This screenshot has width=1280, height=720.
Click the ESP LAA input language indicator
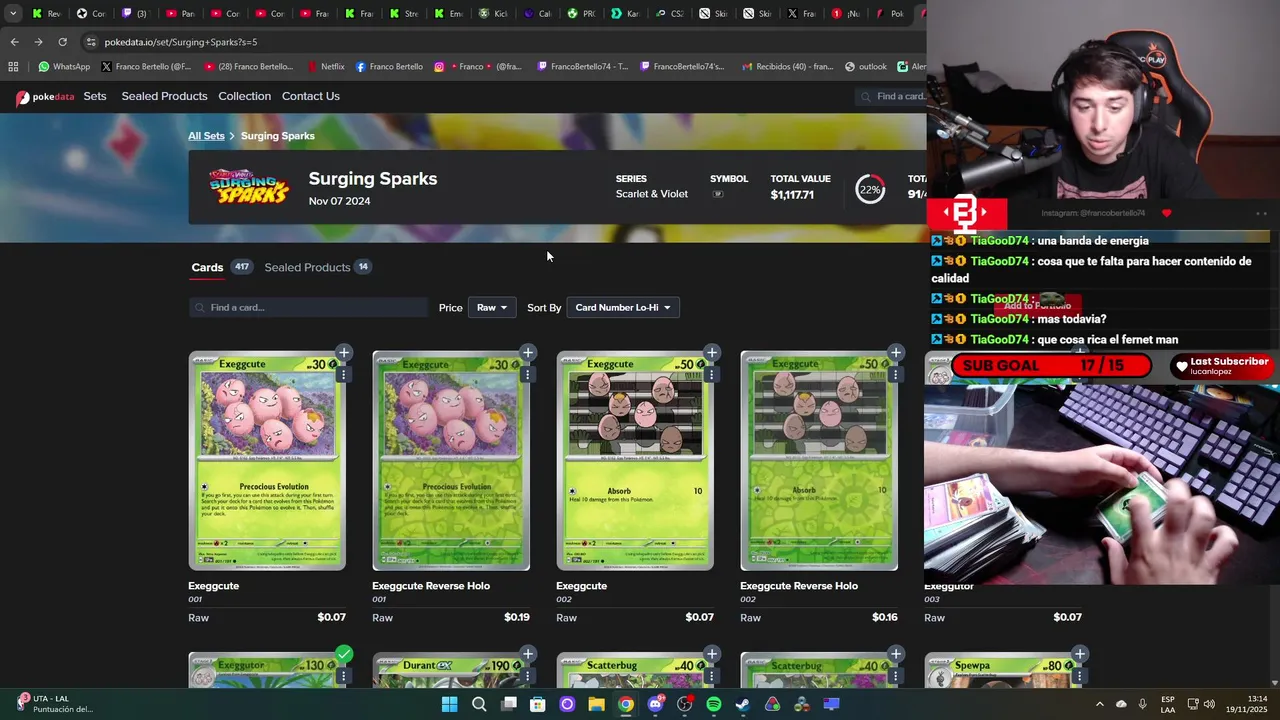(x=1168, y=704)
